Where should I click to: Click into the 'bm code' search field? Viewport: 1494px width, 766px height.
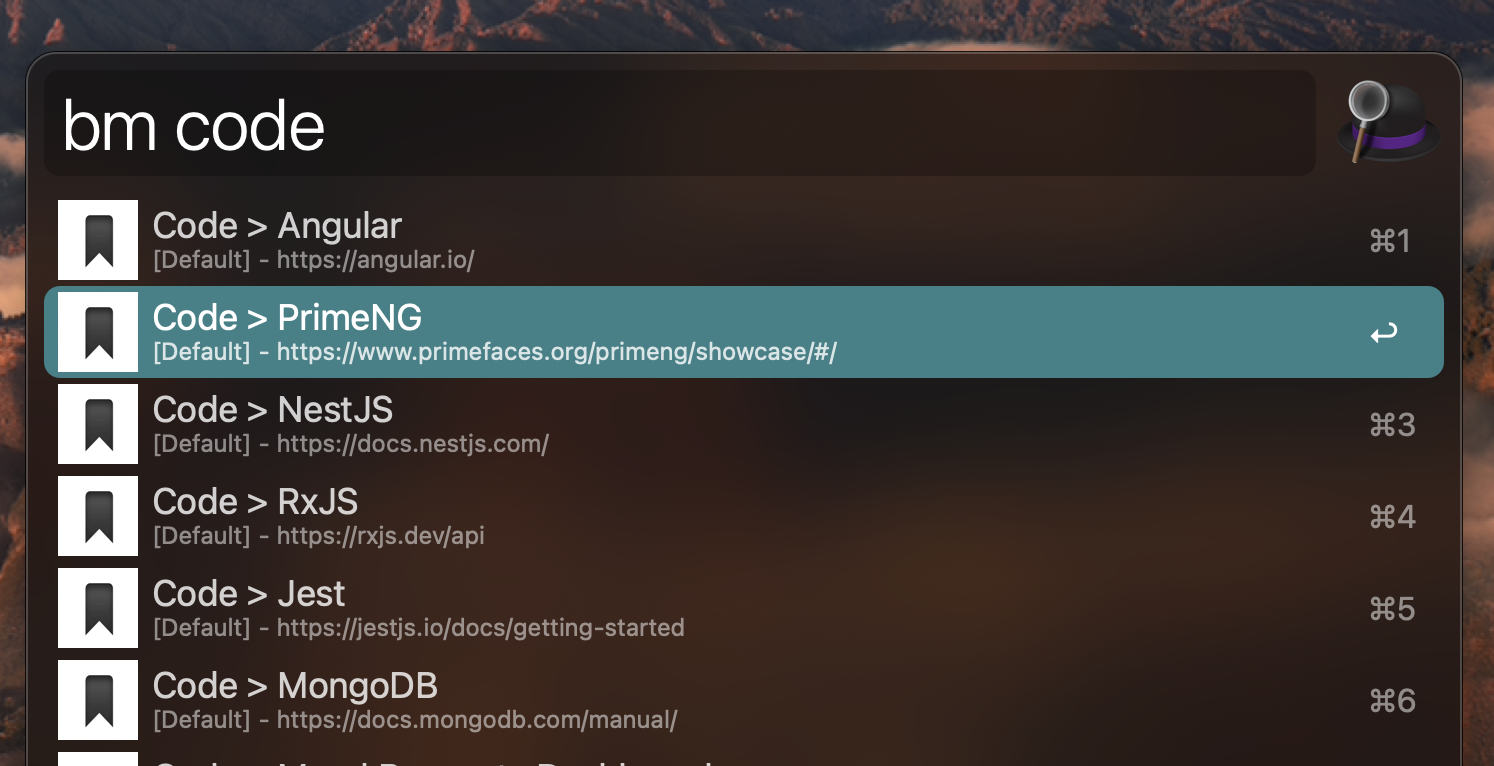click(680, 124)
